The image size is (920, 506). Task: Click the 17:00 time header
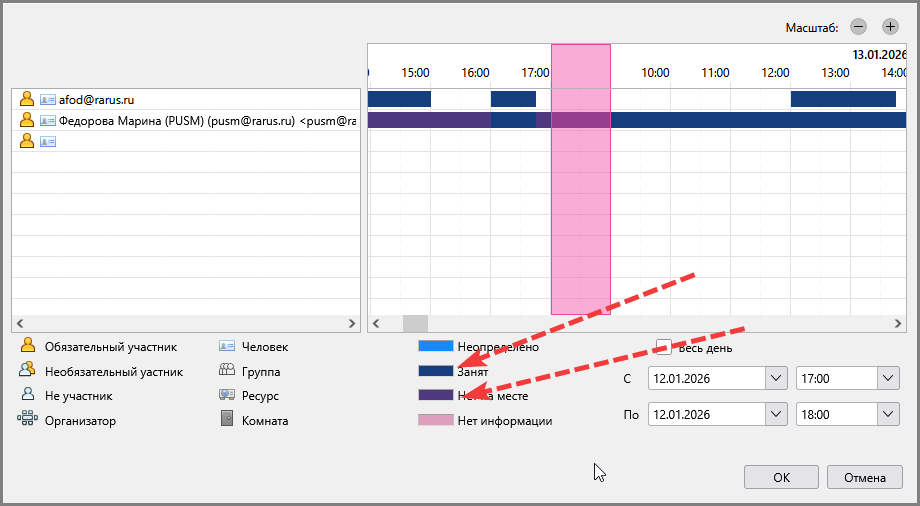pyautogui.click(x=535, y=73)
